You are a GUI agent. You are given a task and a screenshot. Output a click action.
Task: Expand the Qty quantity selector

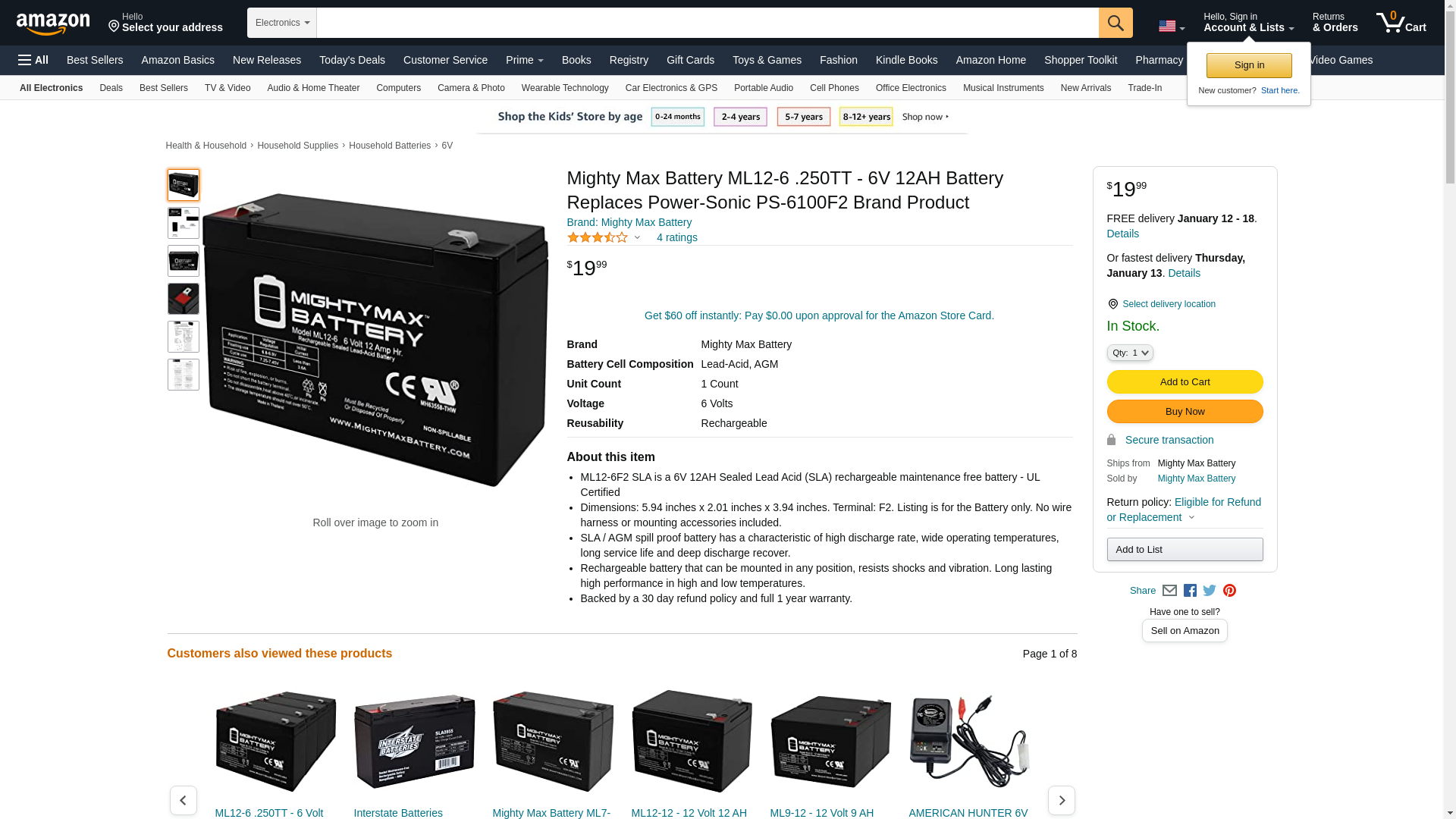tap(1130, 353)
